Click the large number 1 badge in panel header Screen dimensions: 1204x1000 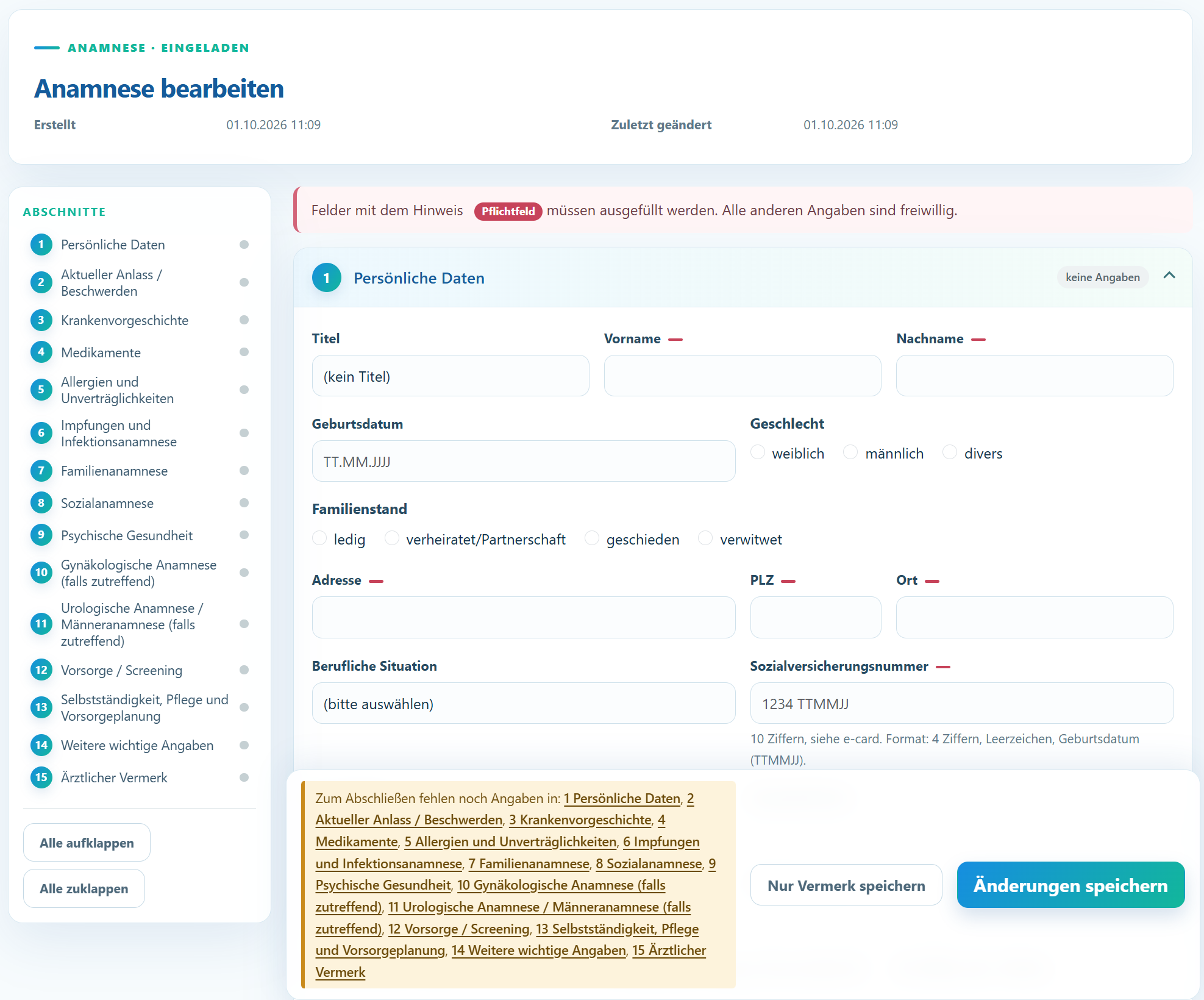pyautogui.click(x=327, y=278)
